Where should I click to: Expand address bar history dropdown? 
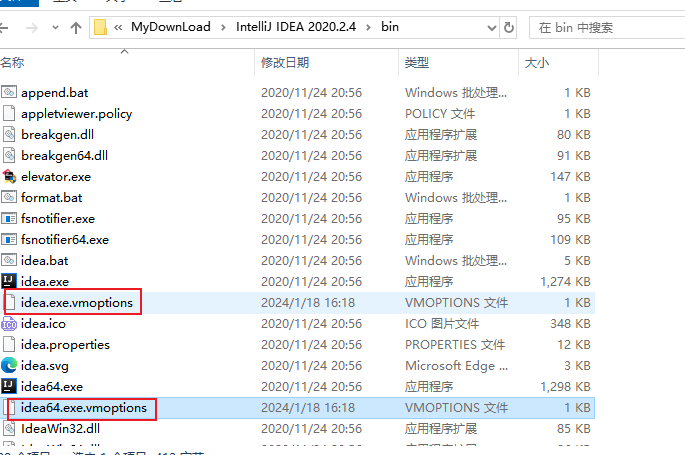(x=491, y=28)
